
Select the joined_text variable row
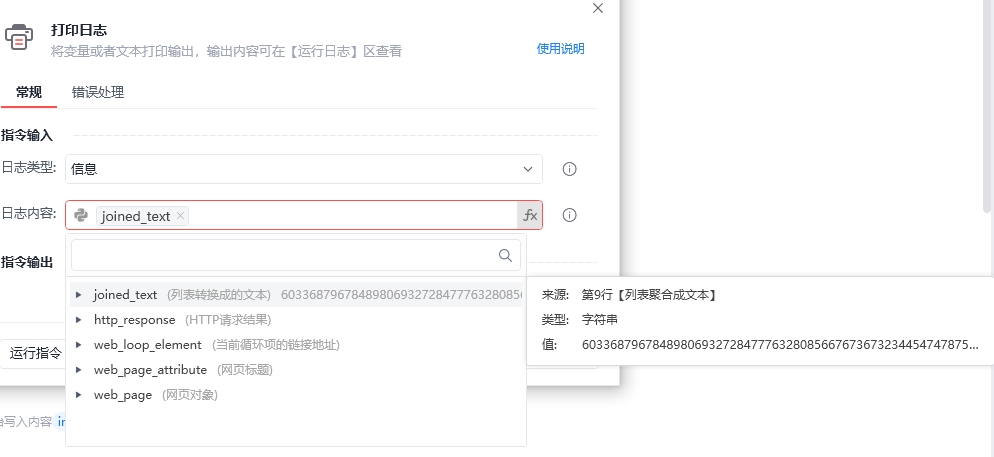pos(296,295)
